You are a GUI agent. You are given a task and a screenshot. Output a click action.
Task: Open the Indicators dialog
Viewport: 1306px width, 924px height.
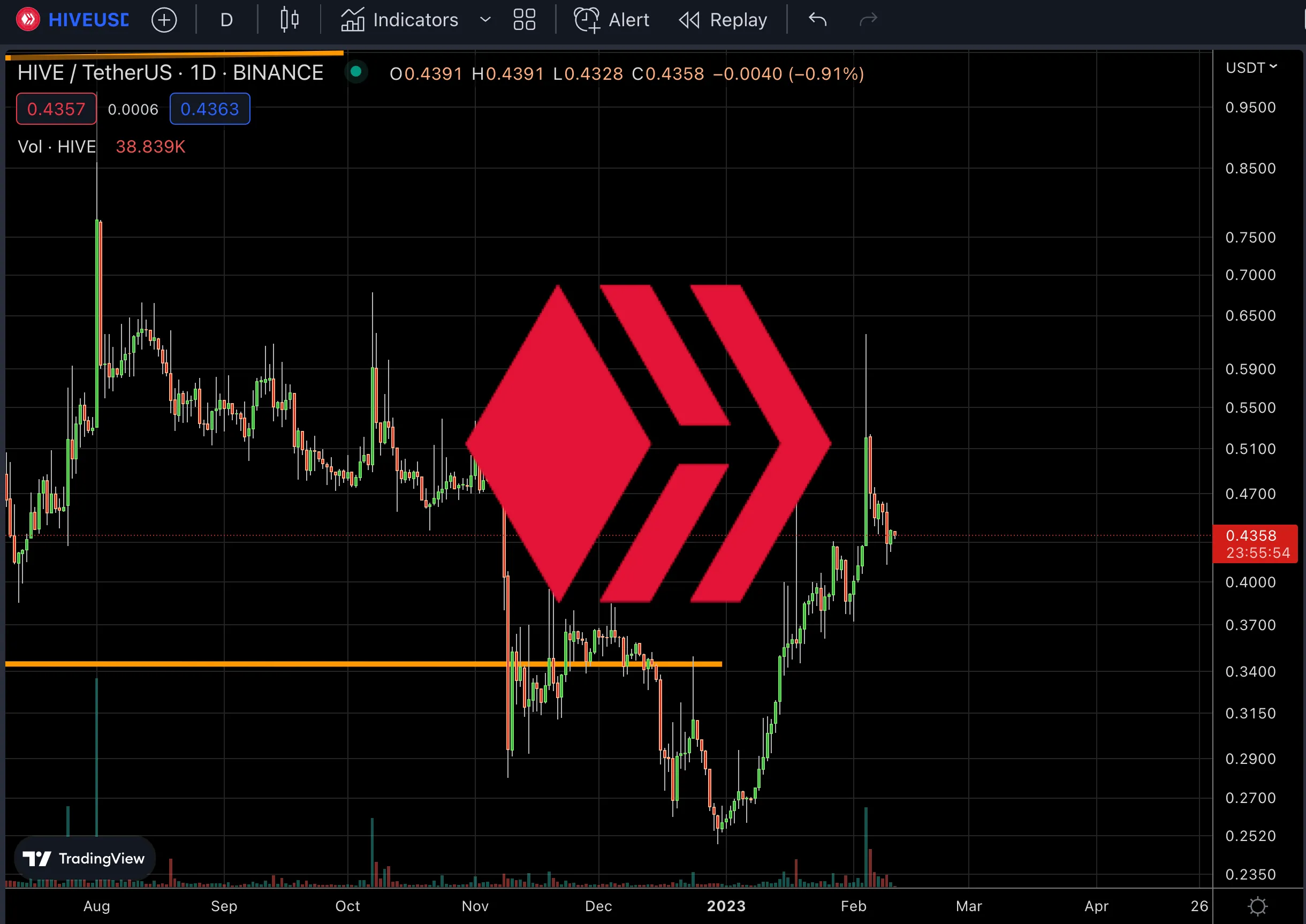[399, 20]
